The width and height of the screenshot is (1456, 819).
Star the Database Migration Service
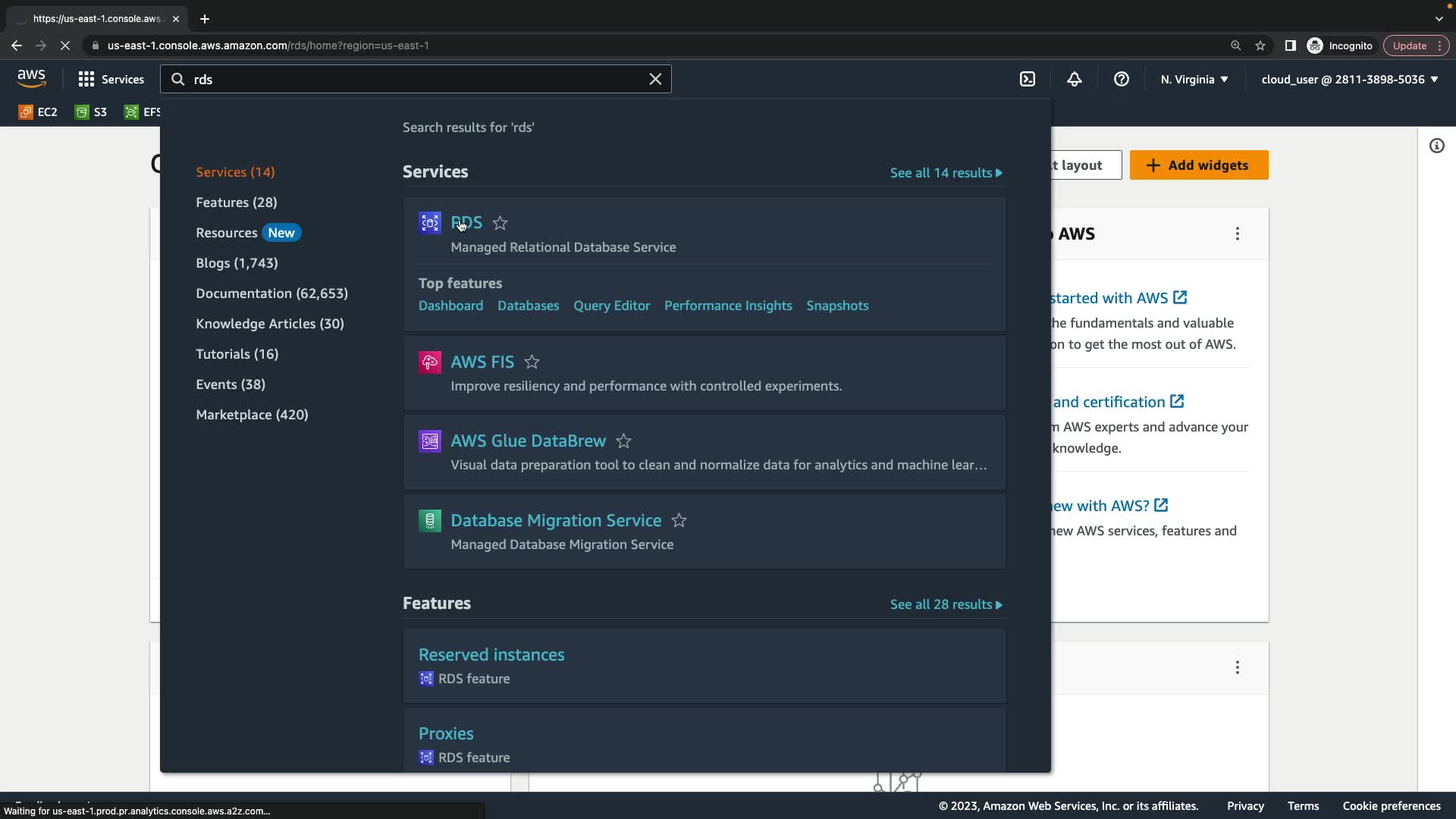coord(679,521)
